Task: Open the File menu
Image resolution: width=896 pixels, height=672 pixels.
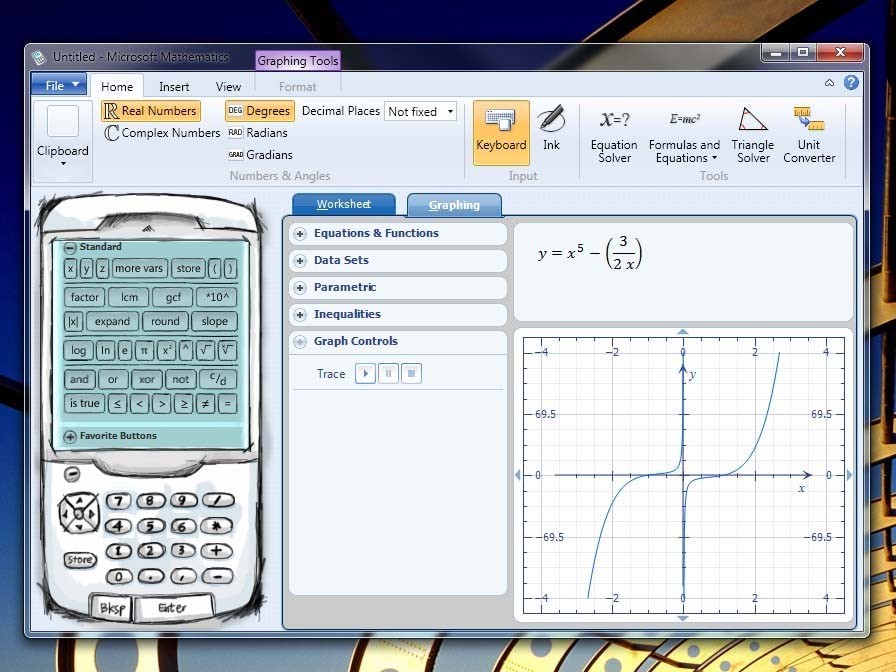Action: pyautogui.click(x=59, y=85)
